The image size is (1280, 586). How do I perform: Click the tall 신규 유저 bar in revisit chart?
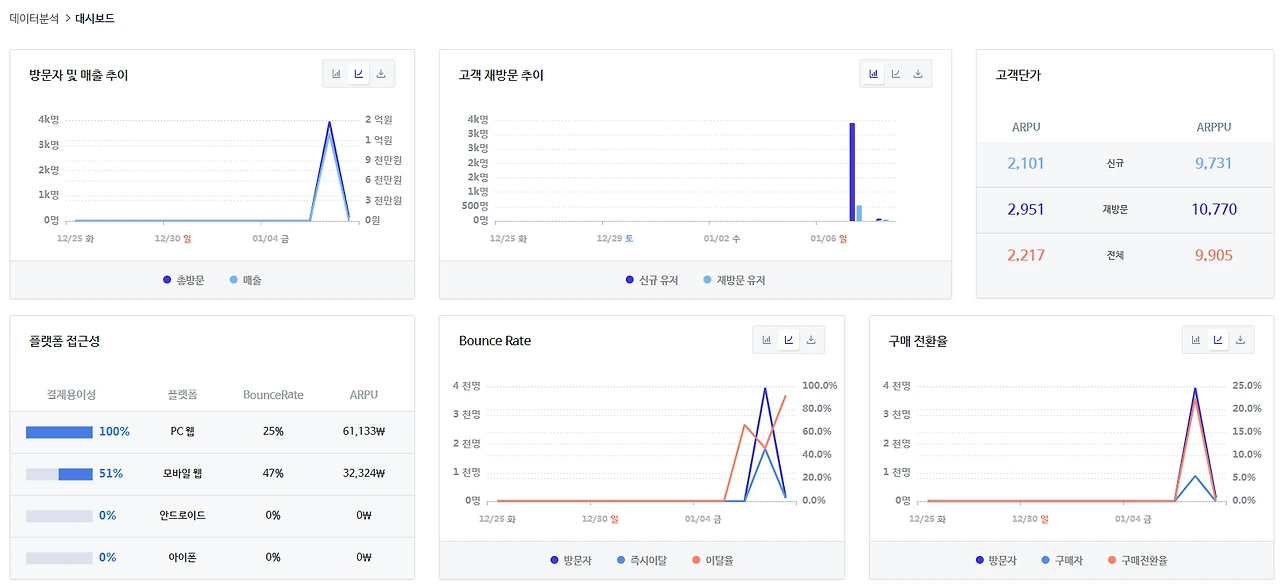(x=852, y=172)
